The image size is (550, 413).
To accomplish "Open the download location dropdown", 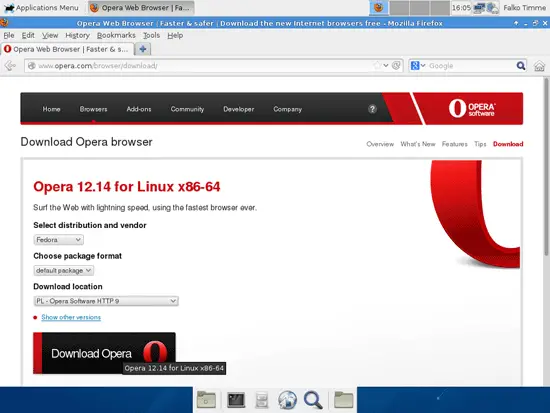I will 106,301.
